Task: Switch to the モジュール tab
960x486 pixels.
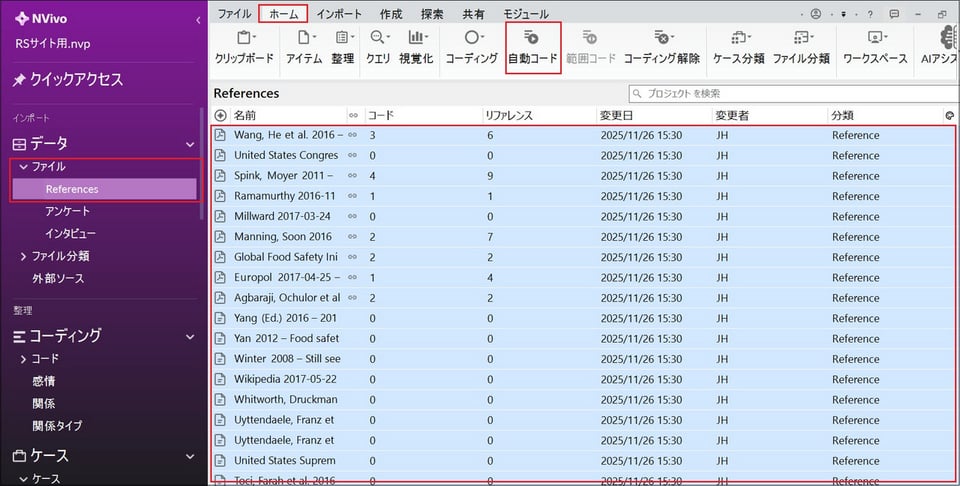Action: 526,13
